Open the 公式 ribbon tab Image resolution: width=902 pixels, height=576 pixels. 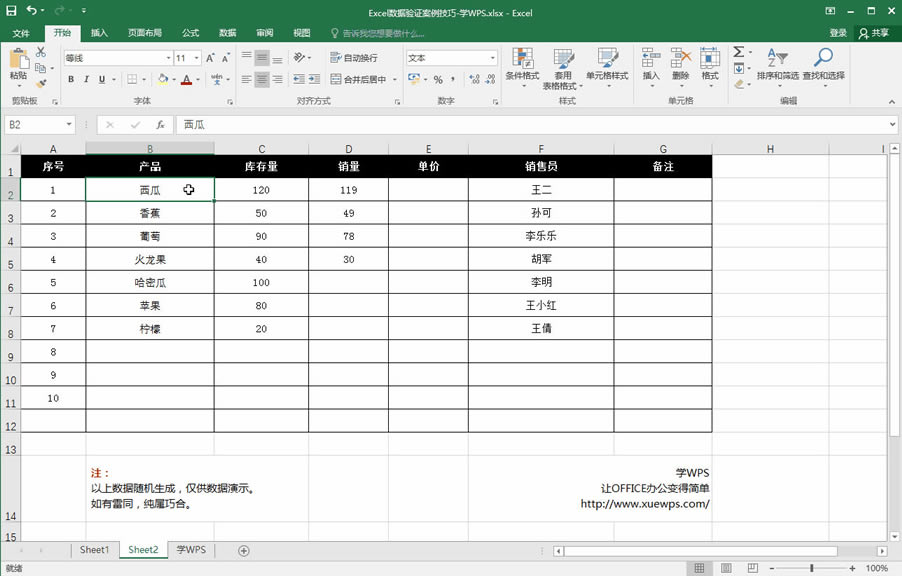pyautogui.click(x=190, y=32)
